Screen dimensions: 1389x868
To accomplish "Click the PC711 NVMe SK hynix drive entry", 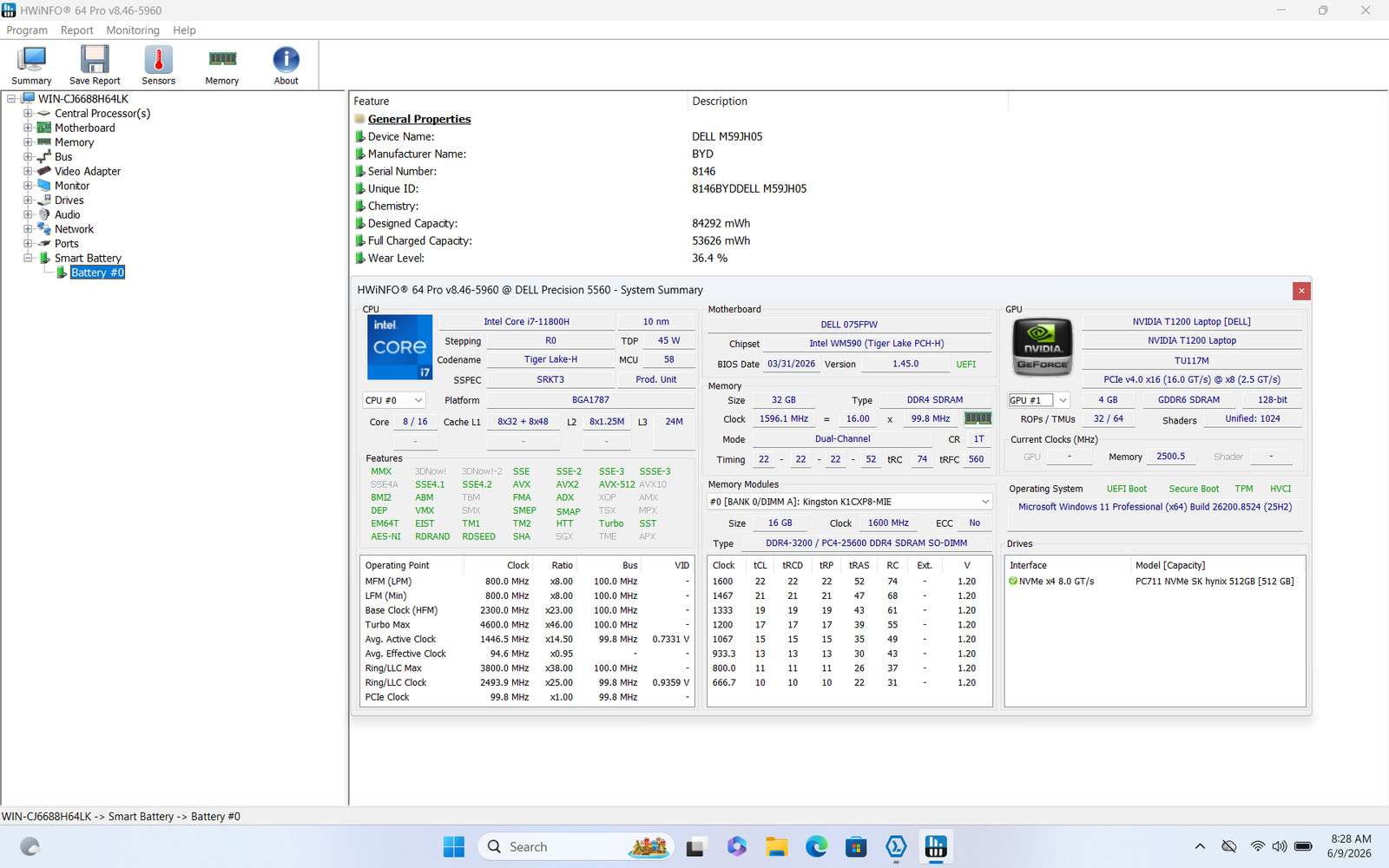I will coord(1215,582).
